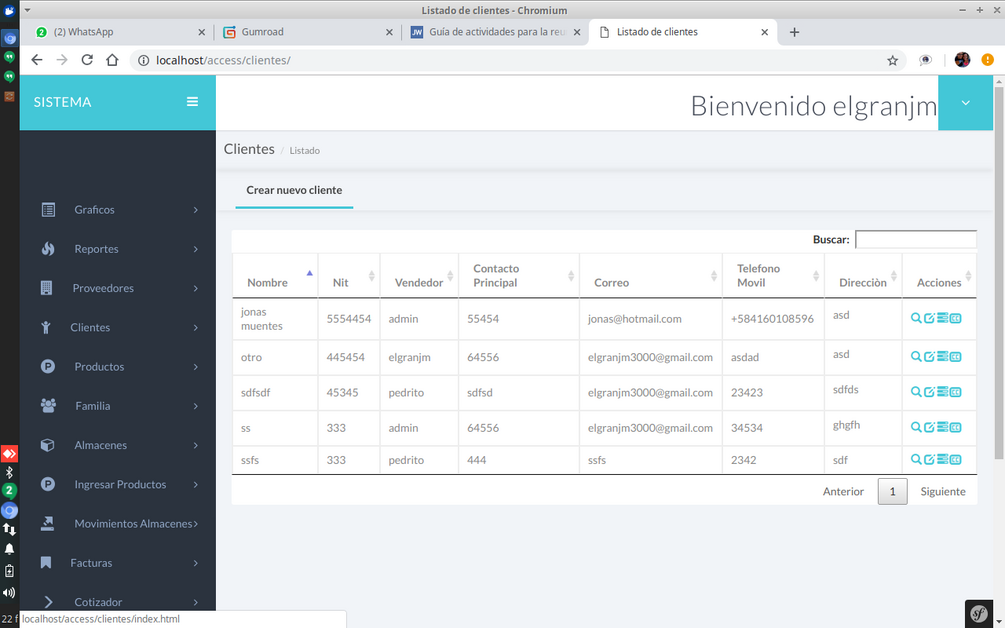Click the Chromium profile avatar

pos(962,60)
